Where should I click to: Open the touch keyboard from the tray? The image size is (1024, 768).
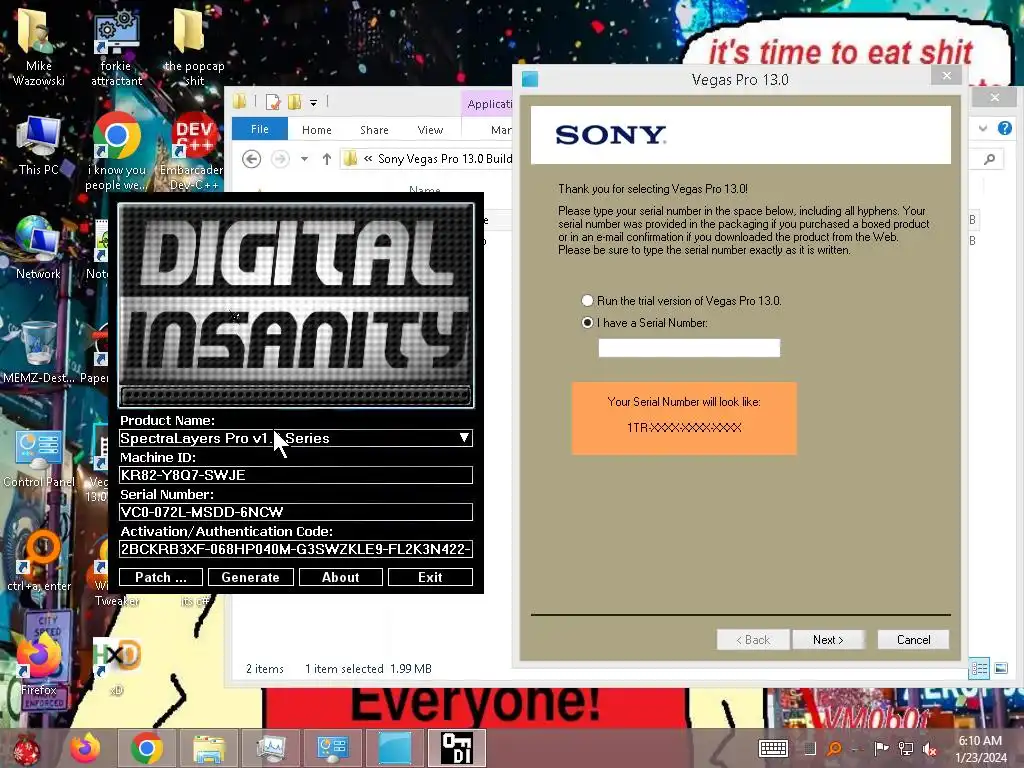(773, 748)
